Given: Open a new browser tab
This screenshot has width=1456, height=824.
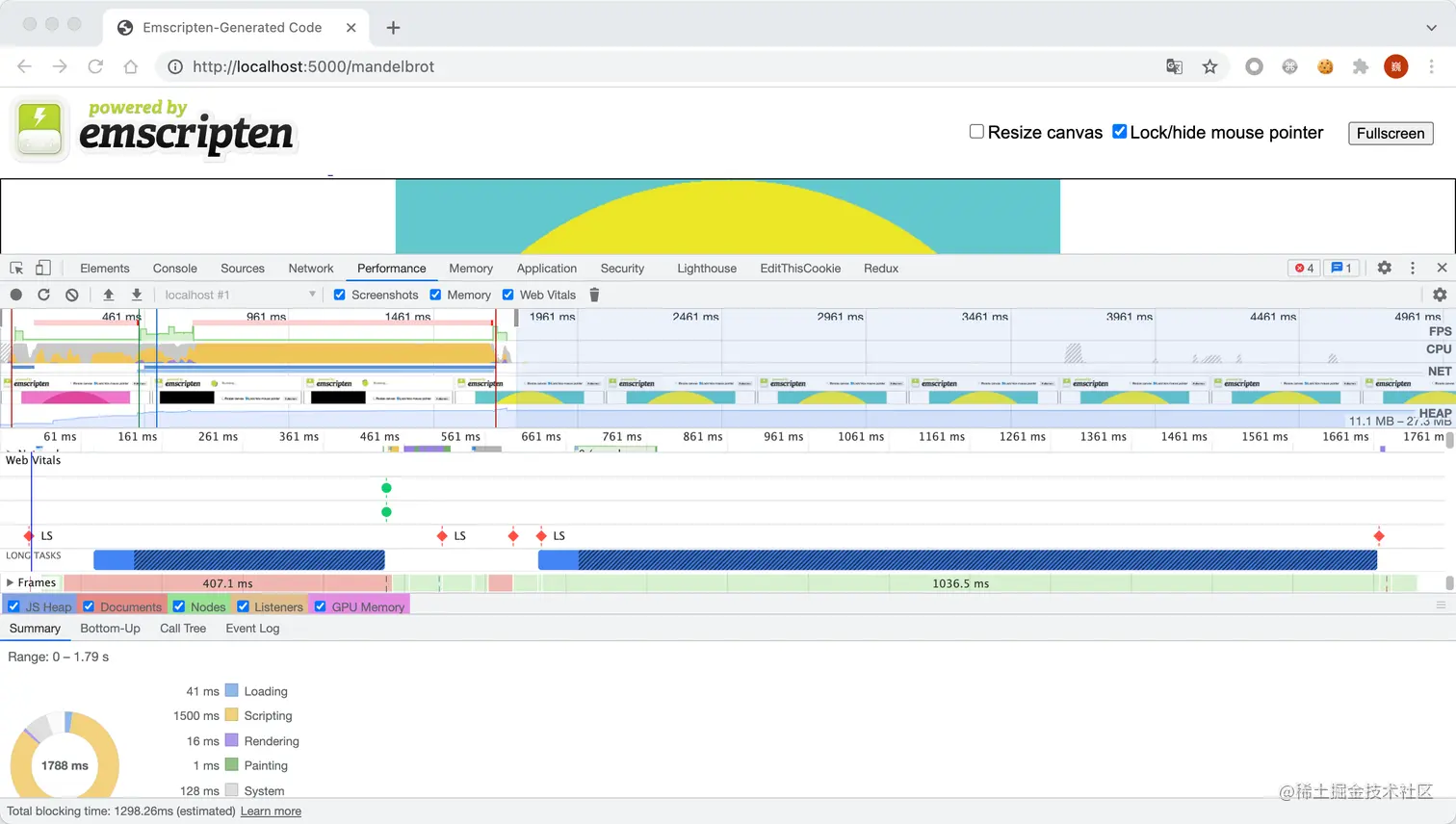Looking at the screenshot, I should click(393, 28).
